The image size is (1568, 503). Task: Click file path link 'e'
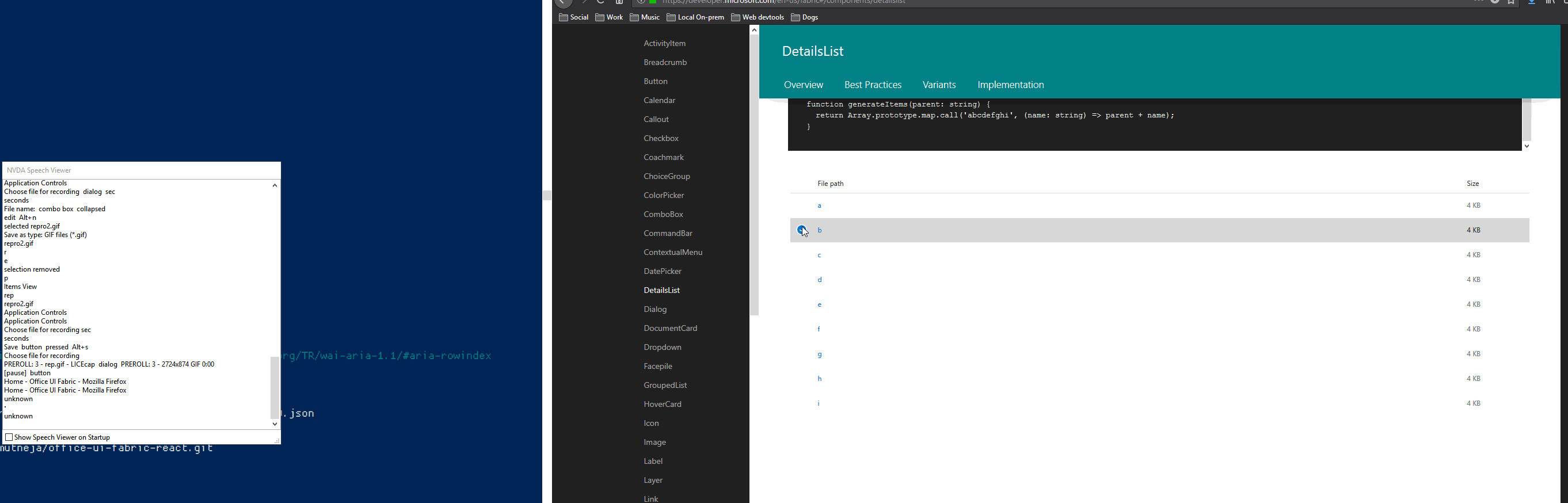[819, 304]
